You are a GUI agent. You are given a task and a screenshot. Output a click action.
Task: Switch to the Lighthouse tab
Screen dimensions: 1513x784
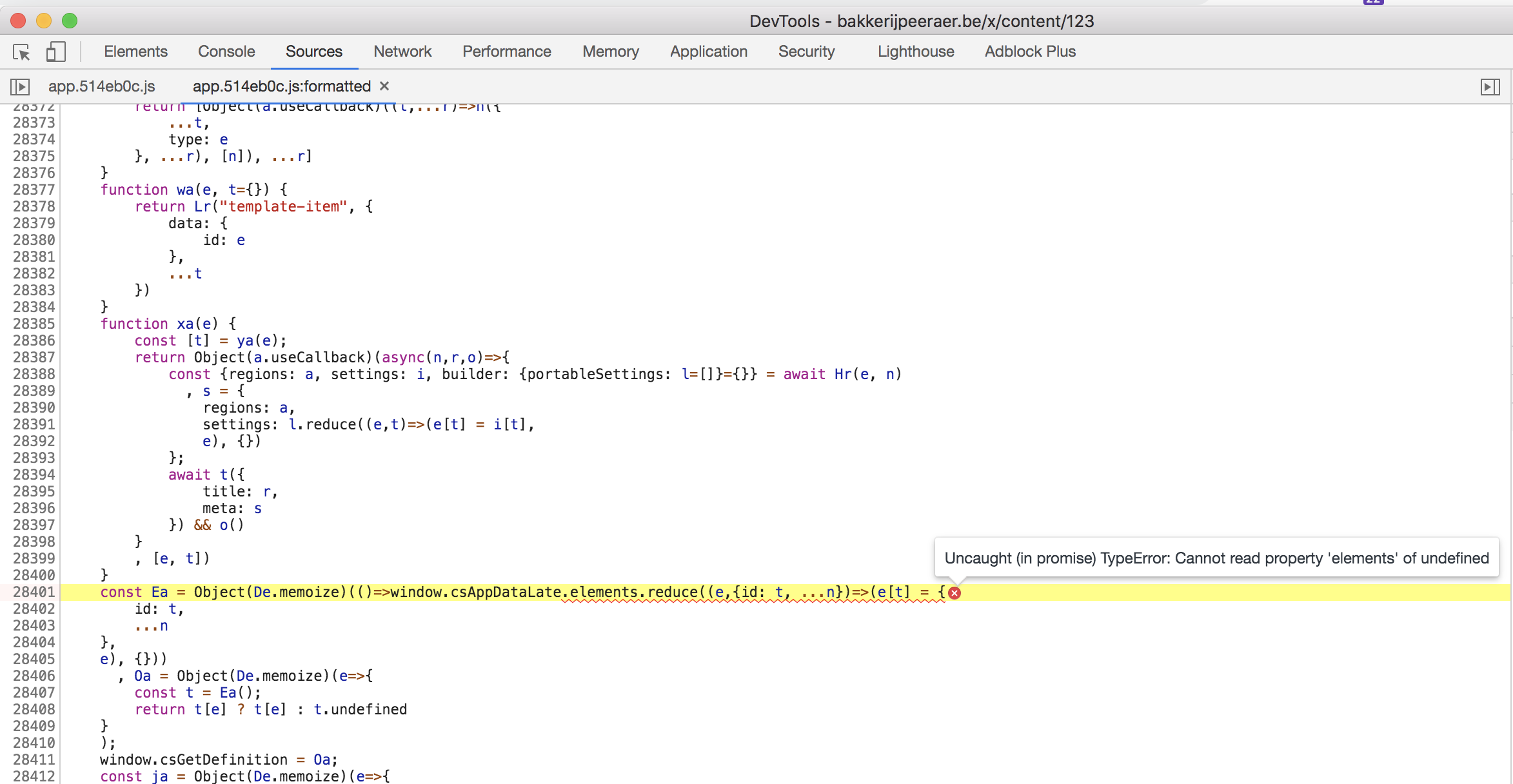(915, 52)
